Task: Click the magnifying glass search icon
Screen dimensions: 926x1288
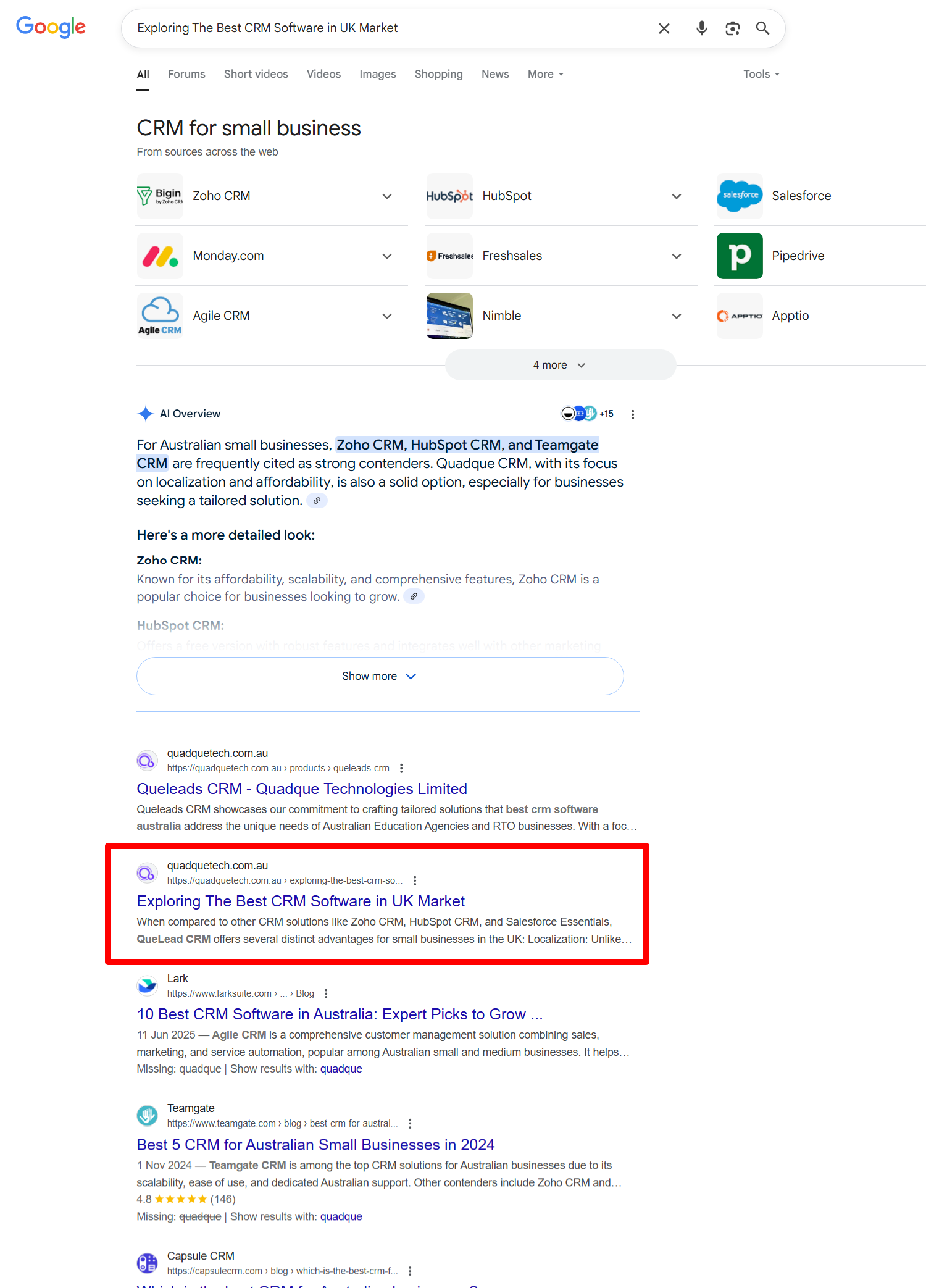Action: click(x=762, y=28)
